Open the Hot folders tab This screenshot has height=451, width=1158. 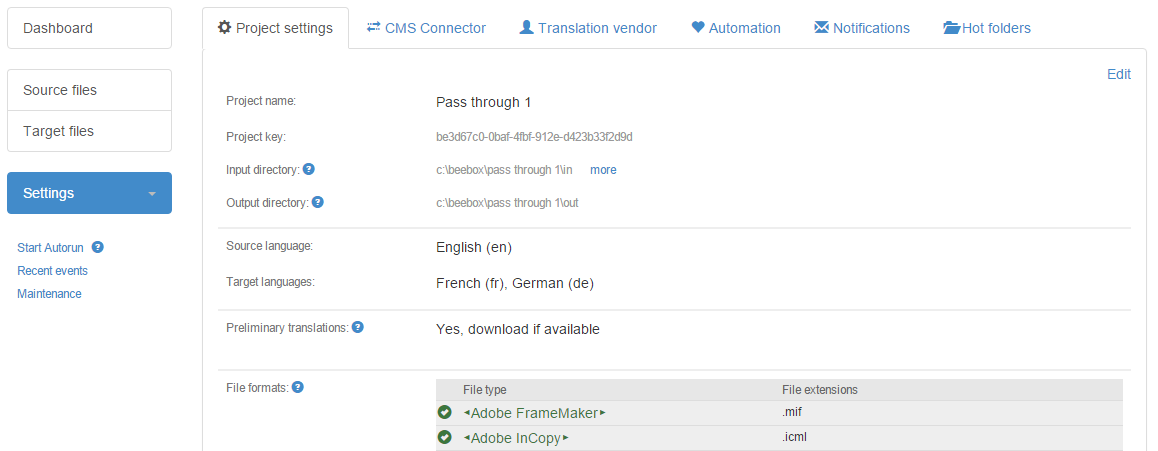click(x=987, y=28)
